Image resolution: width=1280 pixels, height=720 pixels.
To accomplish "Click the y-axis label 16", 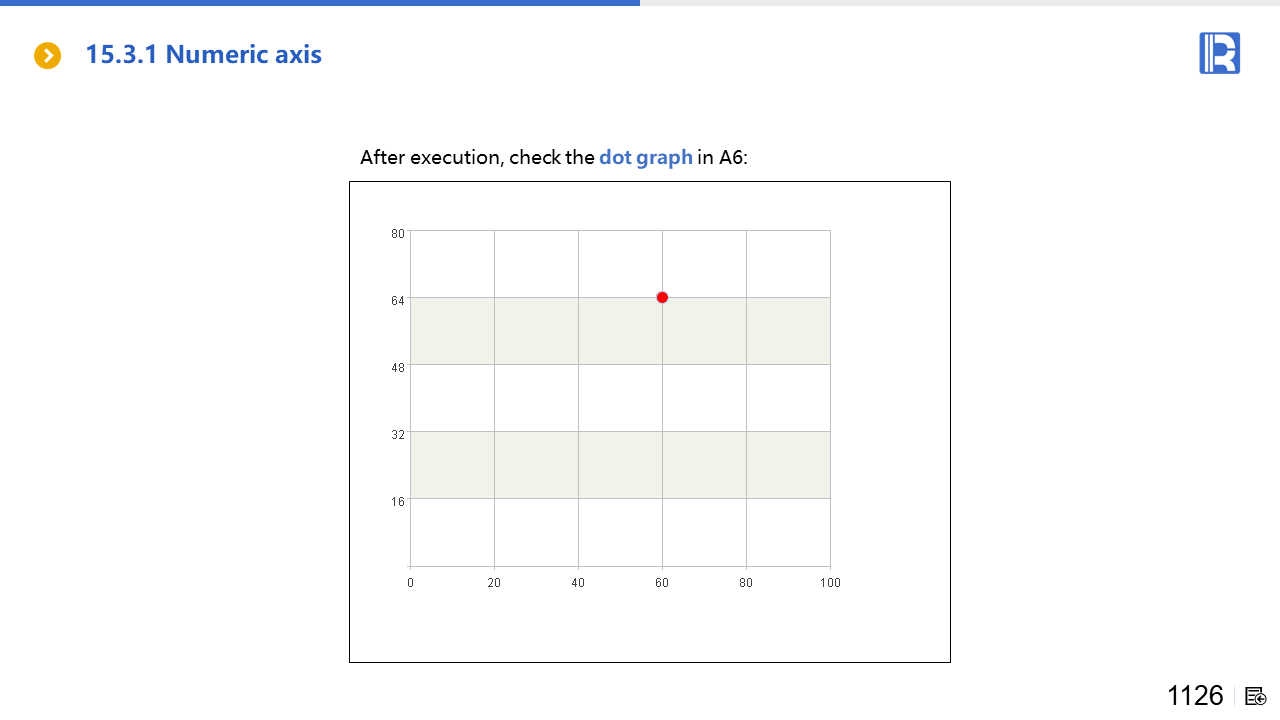I will point(398,502).
